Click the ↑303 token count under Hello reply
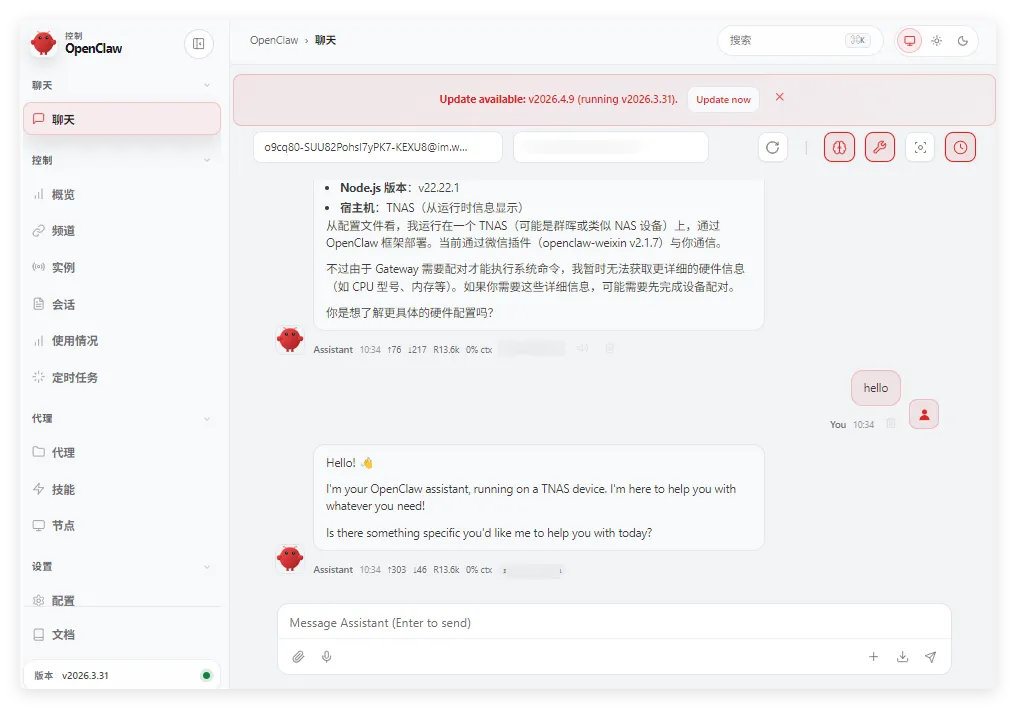 (397, 570)
